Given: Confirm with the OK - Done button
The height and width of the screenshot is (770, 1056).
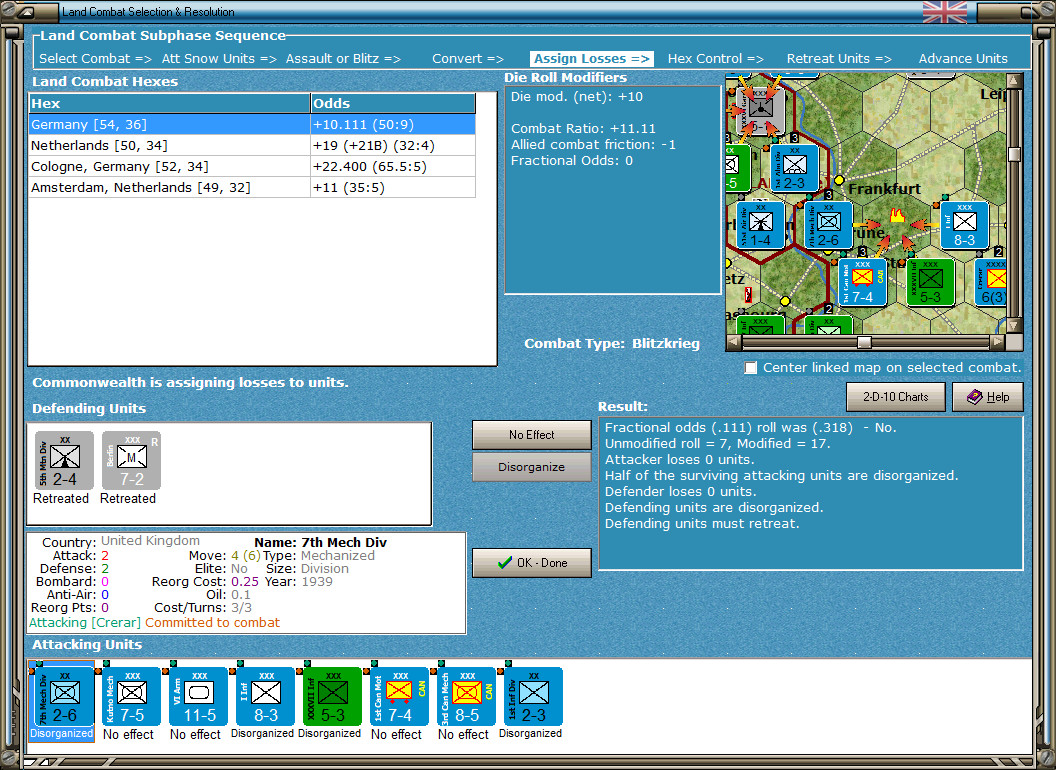Looking at the screenshot, I should [x=532, y=563].
